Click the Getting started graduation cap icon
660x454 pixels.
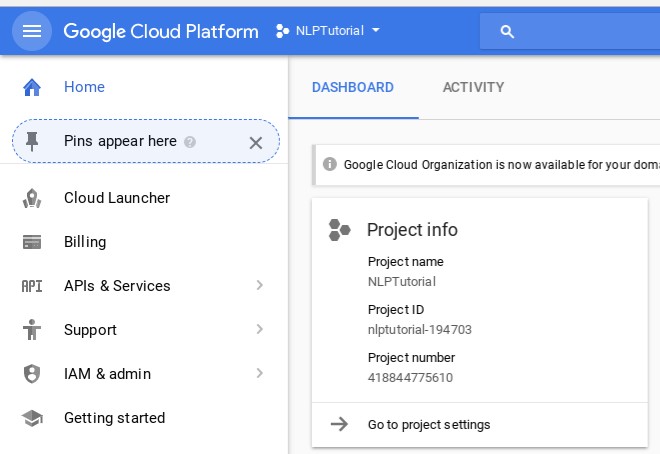click(32, 418)
